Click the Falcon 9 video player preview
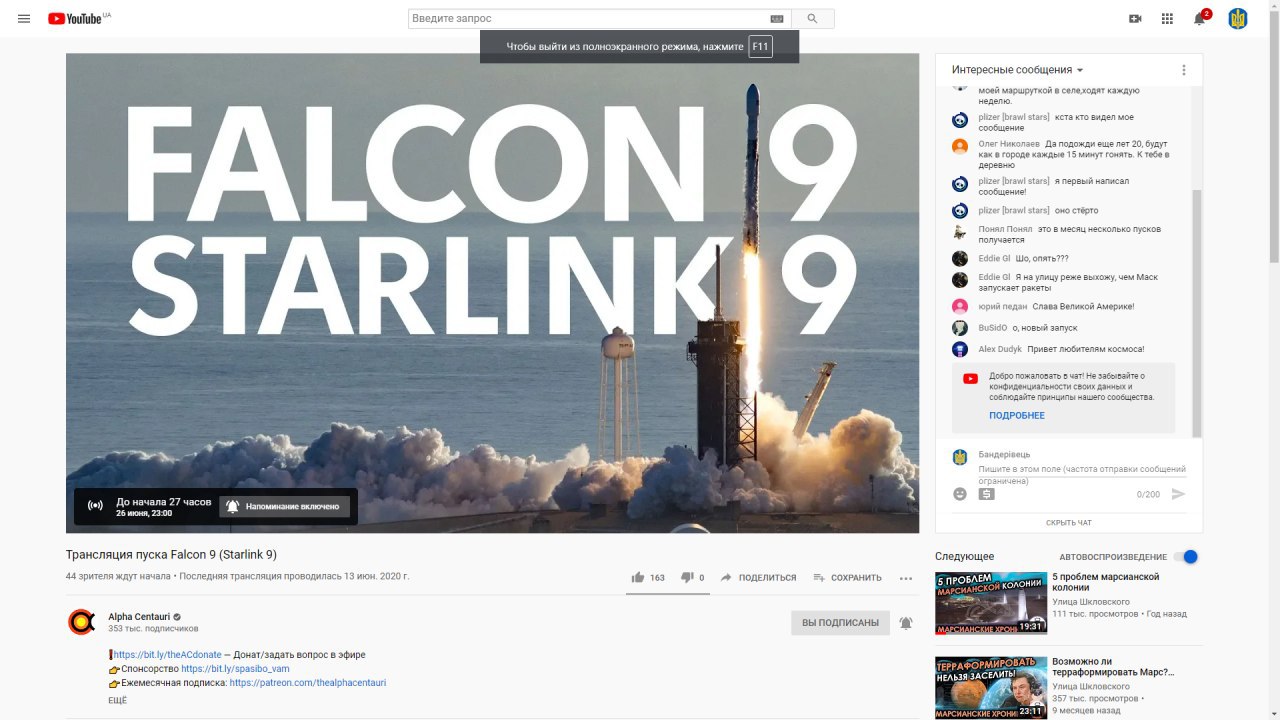This screenshot has height=720, width=1280. point(492,293)
